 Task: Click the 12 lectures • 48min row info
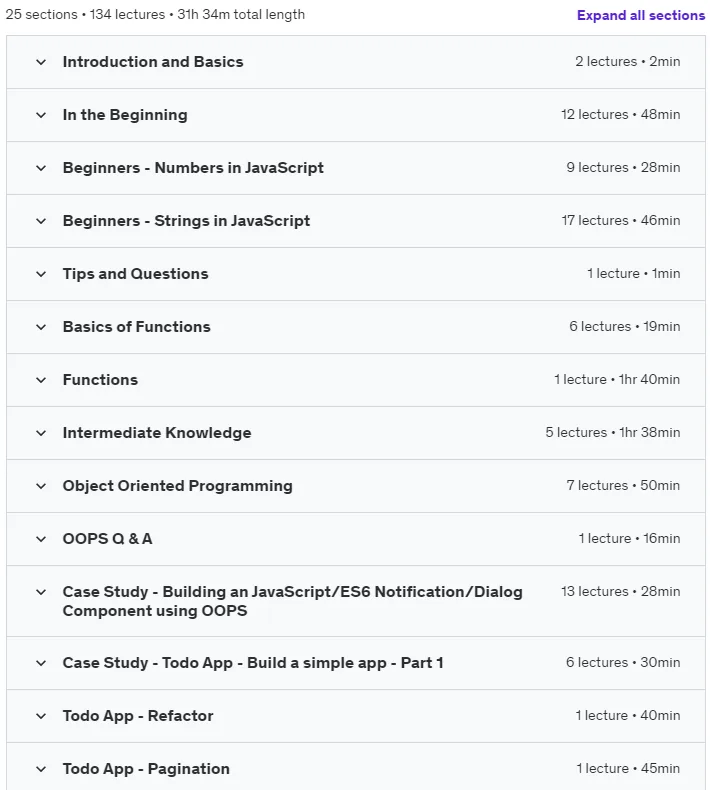point(620,114)
